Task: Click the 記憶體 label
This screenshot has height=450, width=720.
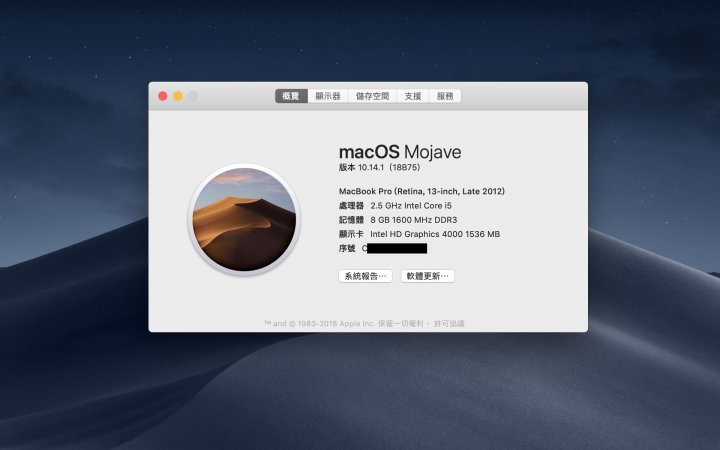Action: pyautogui.click(x=351, y=220)
